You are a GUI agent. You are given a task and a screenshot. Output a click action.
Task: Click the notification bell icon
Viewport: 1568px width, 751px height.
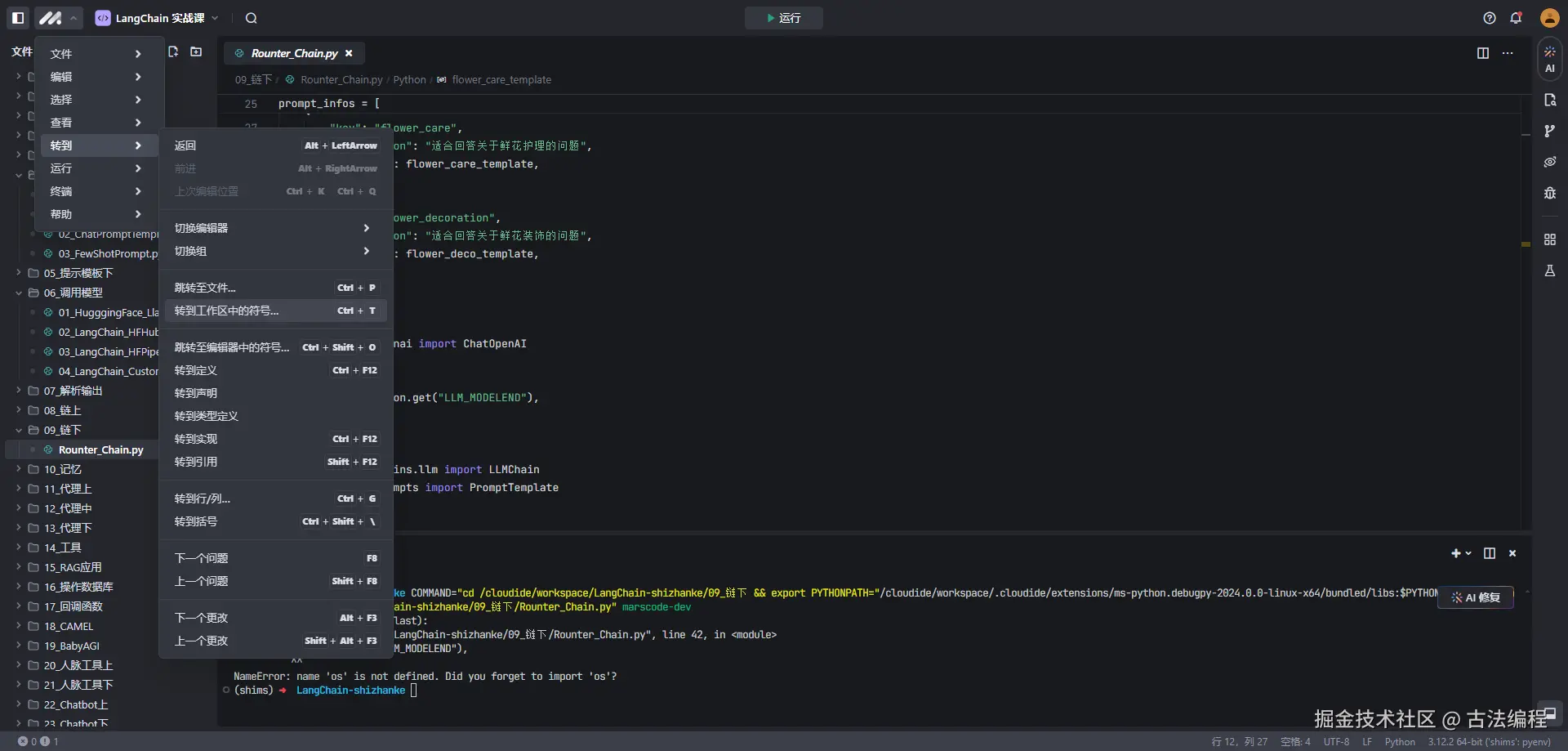click(1516, 18)
